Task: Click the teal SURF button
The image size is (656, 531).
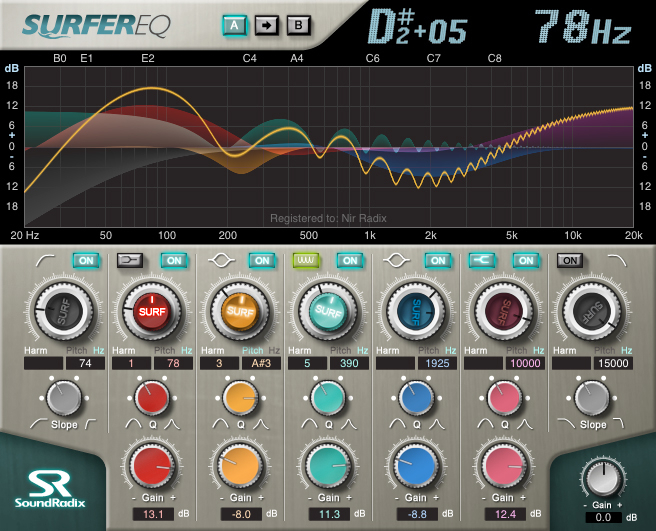Action: coord(328,312)
